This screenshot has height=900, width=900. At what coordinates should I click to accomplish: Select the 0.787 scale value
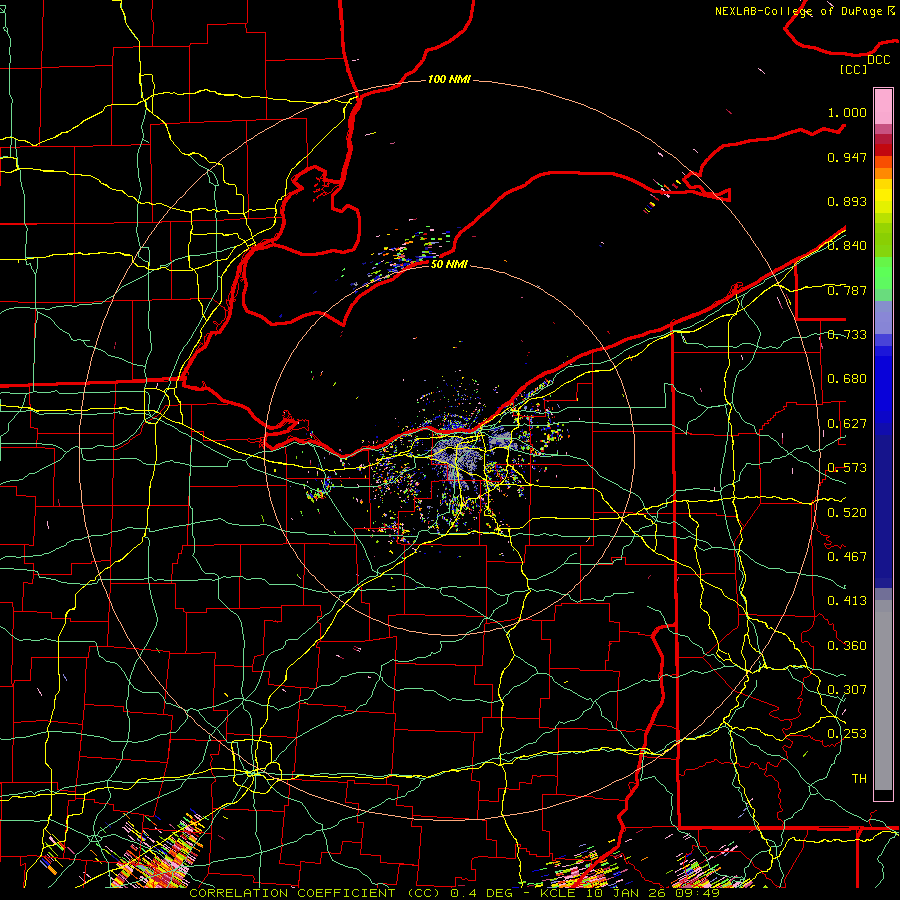coord(847,290)
